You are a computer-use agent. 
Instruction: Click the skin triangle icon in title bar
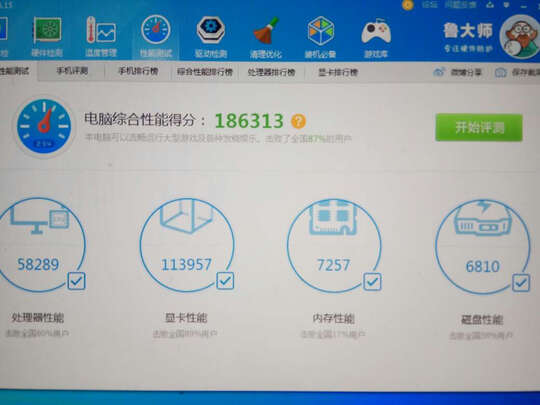490,5
